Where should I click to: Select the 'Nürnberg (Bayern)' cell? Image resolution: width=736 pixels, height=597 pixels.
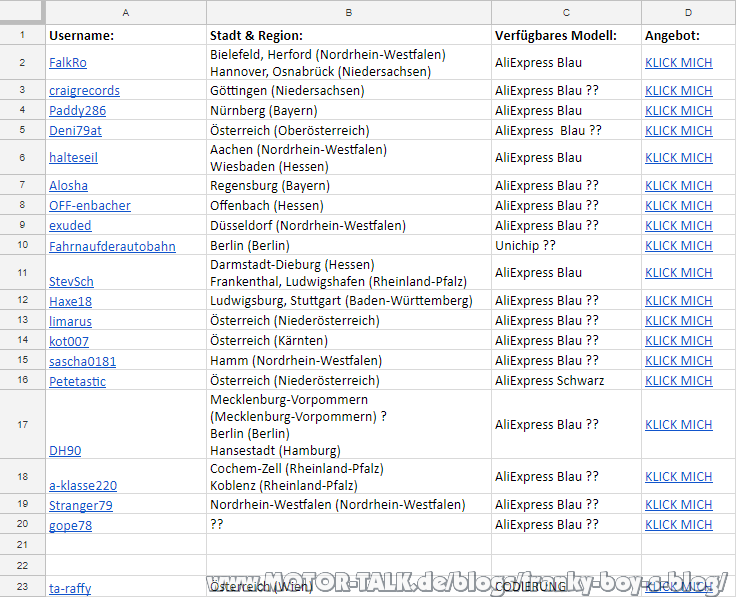tap(349, 110)
